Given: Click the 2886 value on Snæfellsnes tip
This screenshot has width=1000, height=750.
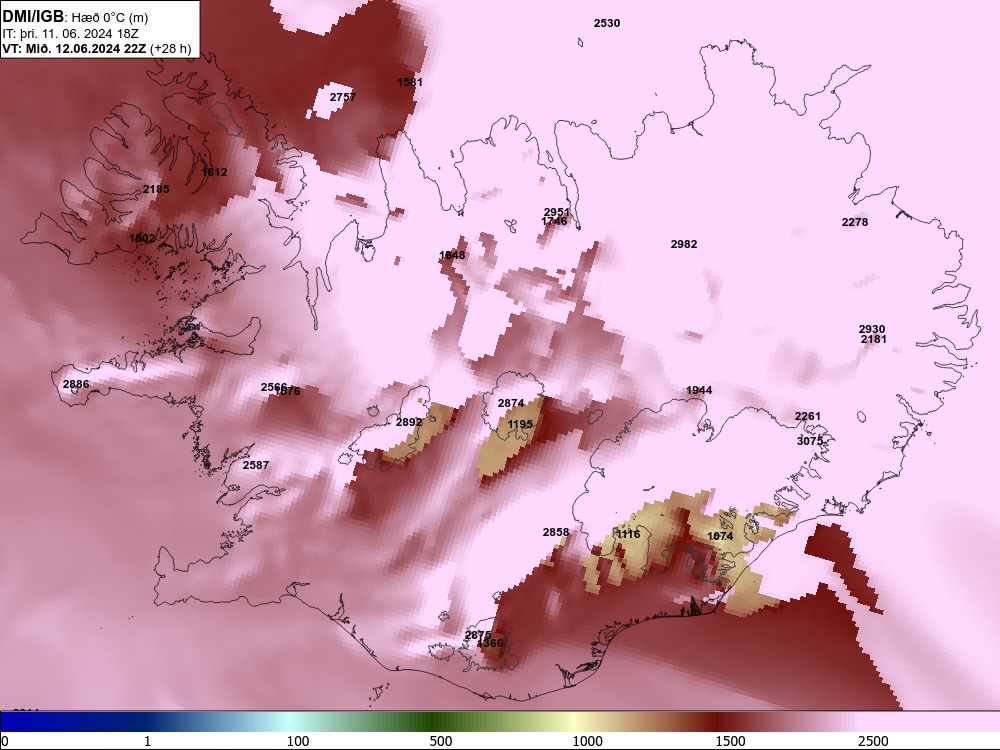Looking at the screenshot, I should pyautogui.click(x=76, y=384).
